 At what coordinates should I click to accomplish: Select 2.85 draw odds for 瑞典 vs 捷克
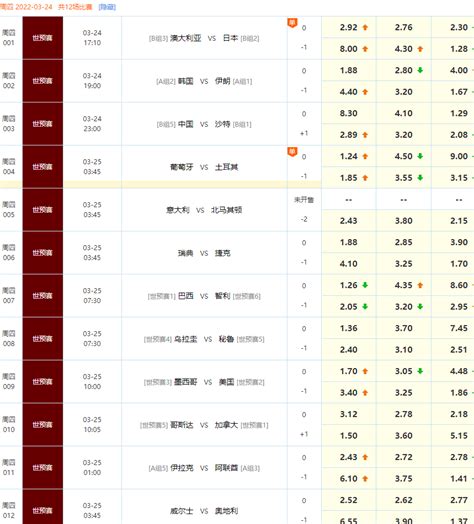pyautogui.click(x=404, y=242)
